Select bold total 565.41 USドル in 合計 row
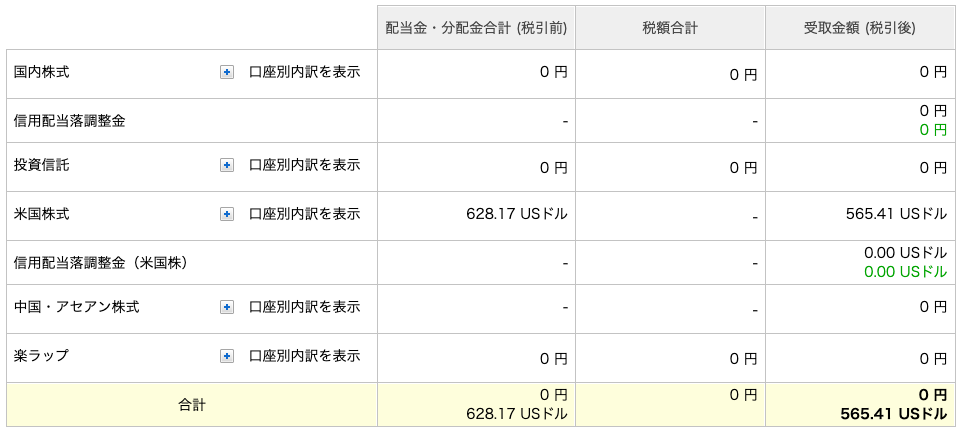Viewport: 962px width, 432px height. 894,414
